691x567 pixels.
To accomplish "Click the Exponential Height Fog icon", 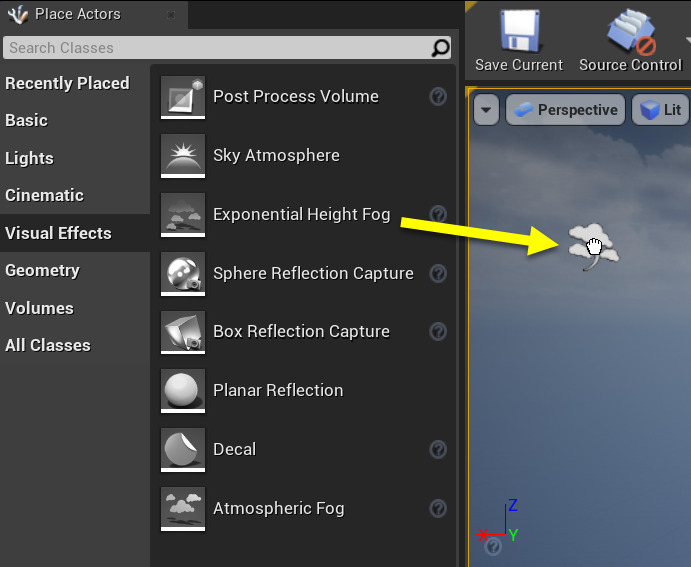I will tap(183, 215).
